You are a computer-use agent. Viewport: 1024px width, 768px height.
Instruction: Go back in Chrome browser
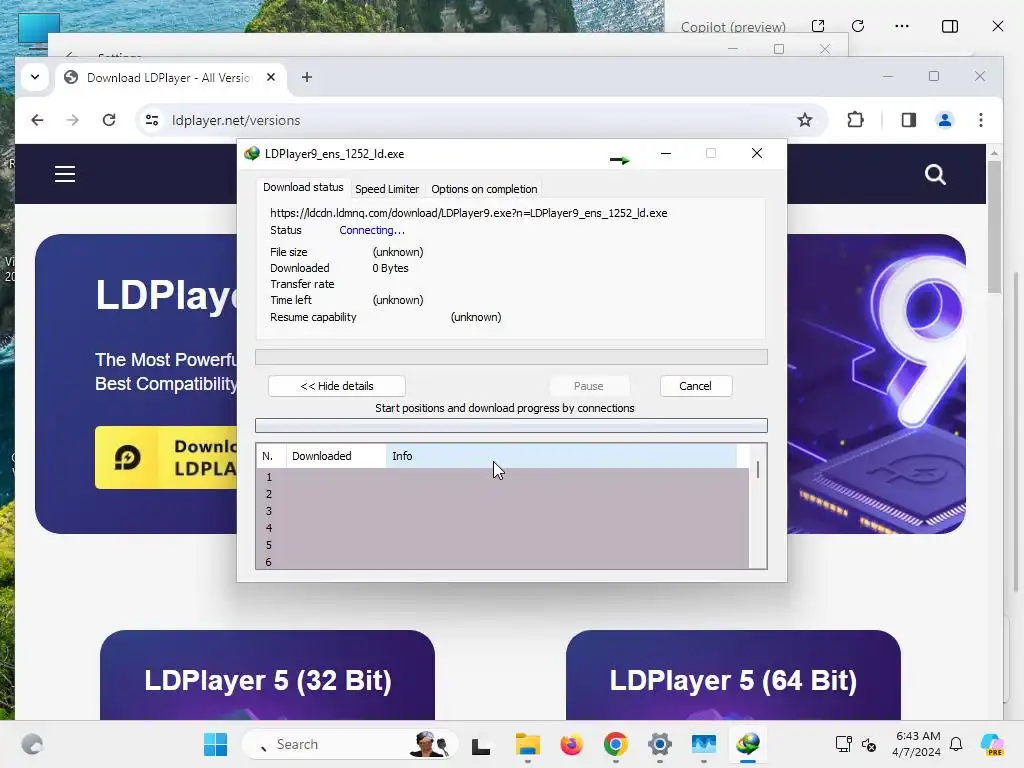[37, 120]
